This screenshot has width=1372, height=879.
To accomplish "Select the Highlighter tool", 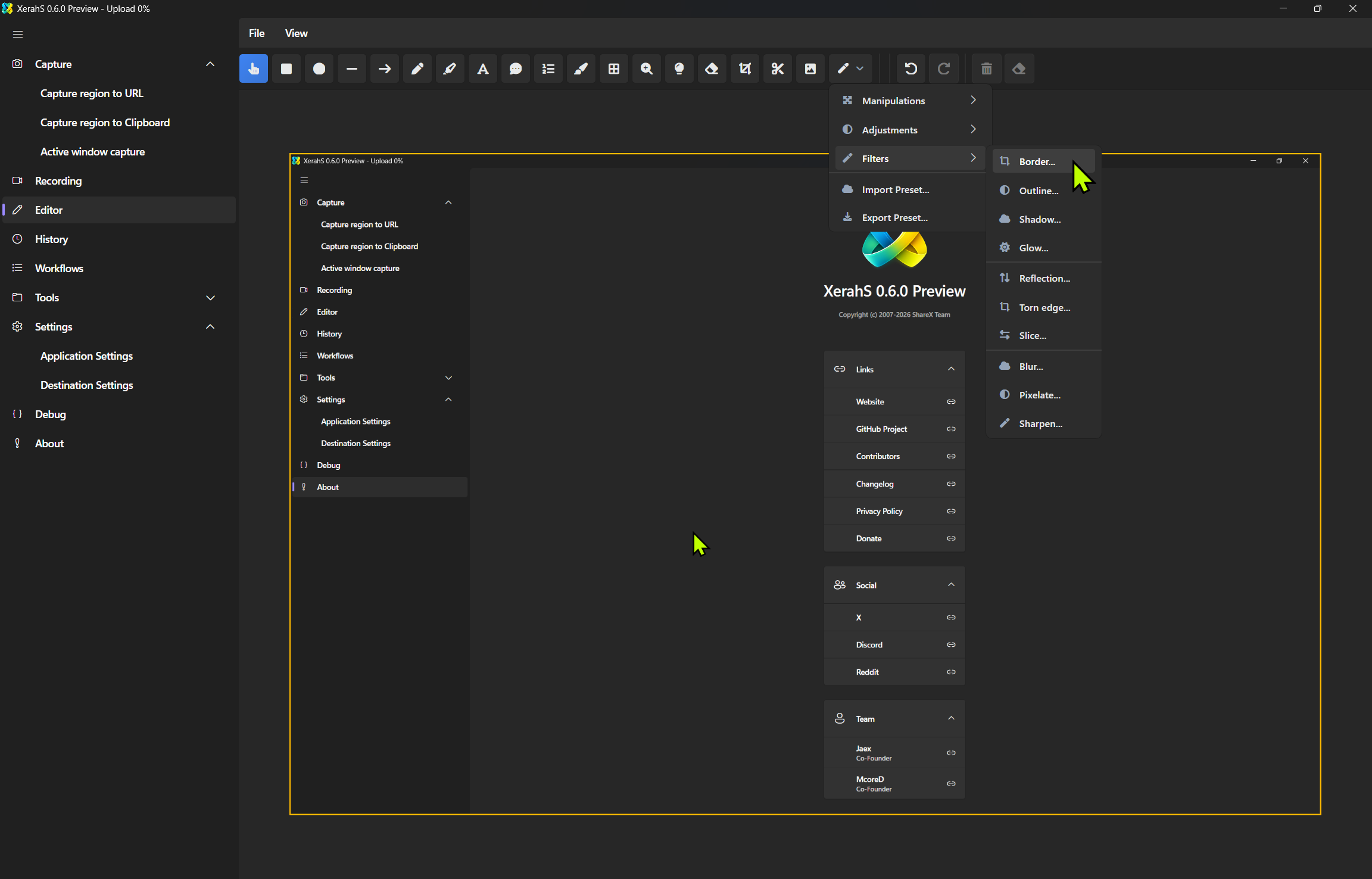I will pyautogui.click(x=450, y=68).
